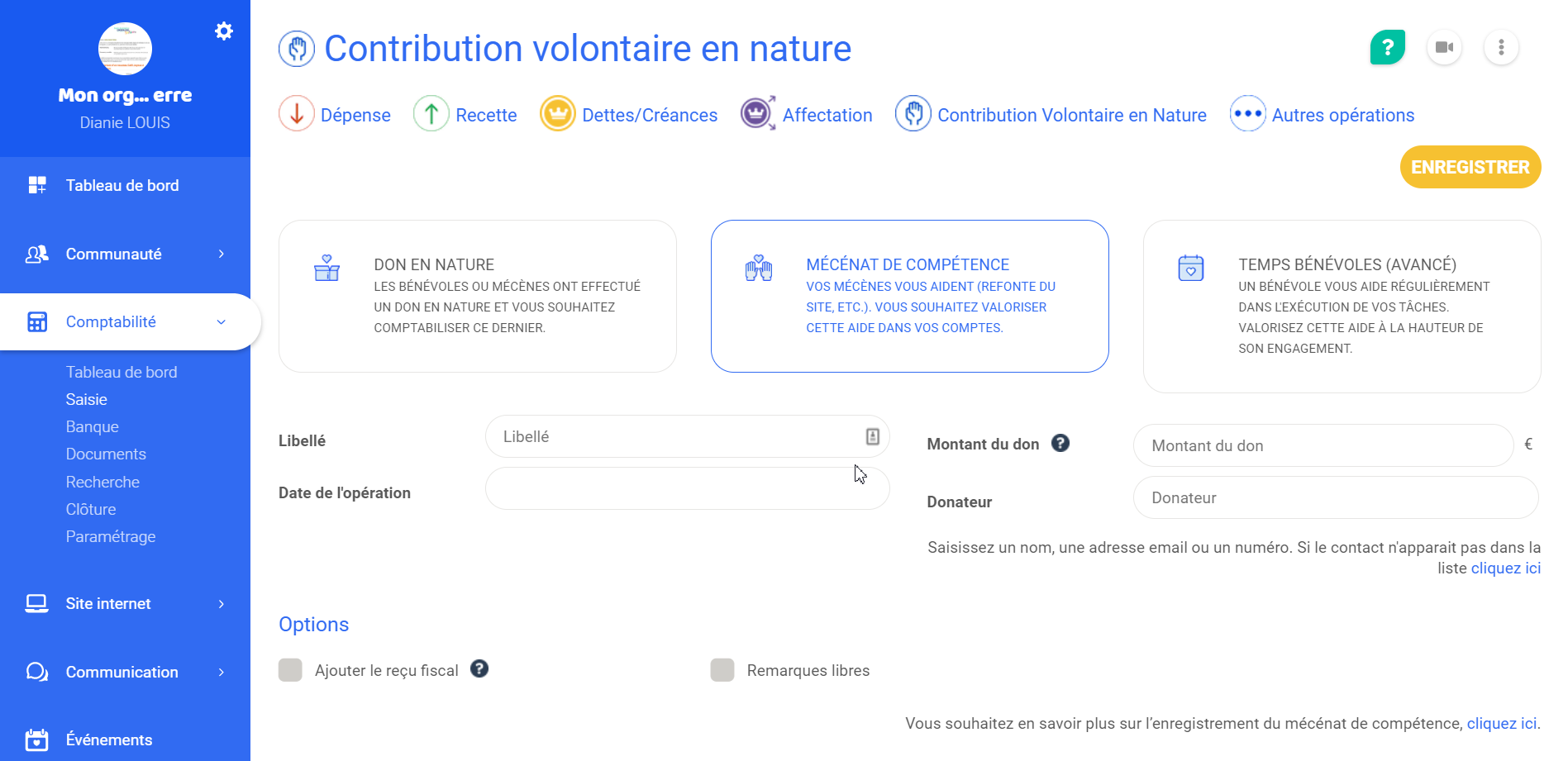The height and width of the screenshot is (761, 1568).
Task: Go to Paramétrage under Comptabilité
Action: [x=111, y=537]
